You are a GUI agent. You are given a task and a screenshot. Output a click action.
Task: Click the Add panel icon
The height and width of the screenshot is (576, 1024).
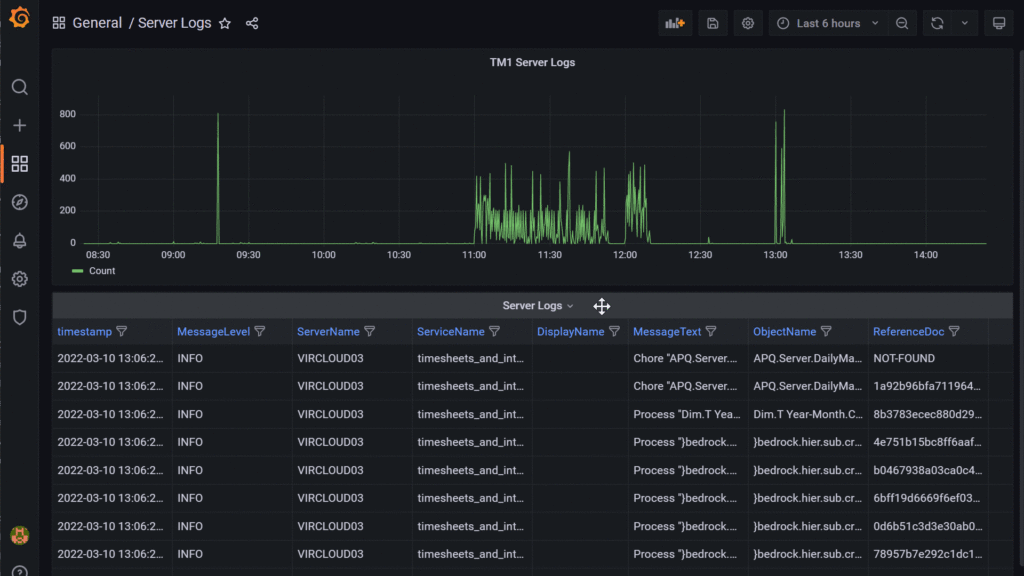[675, 23]
